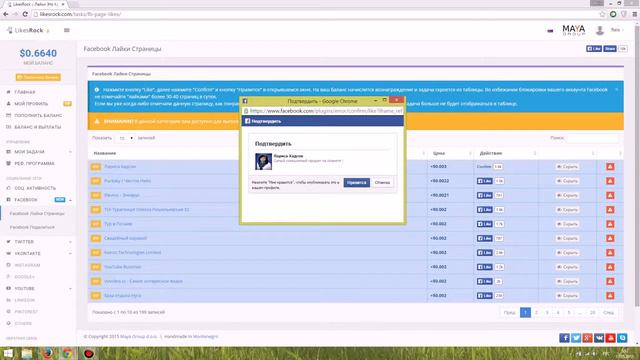
Task: Click the $0.6640 balance amount
Action: pyautogui.click(x=38, y=53)
